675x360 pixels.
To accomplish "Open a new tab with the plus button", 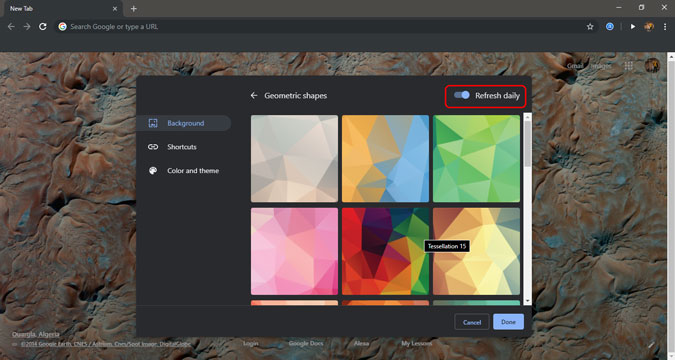I will pos(133,9).
